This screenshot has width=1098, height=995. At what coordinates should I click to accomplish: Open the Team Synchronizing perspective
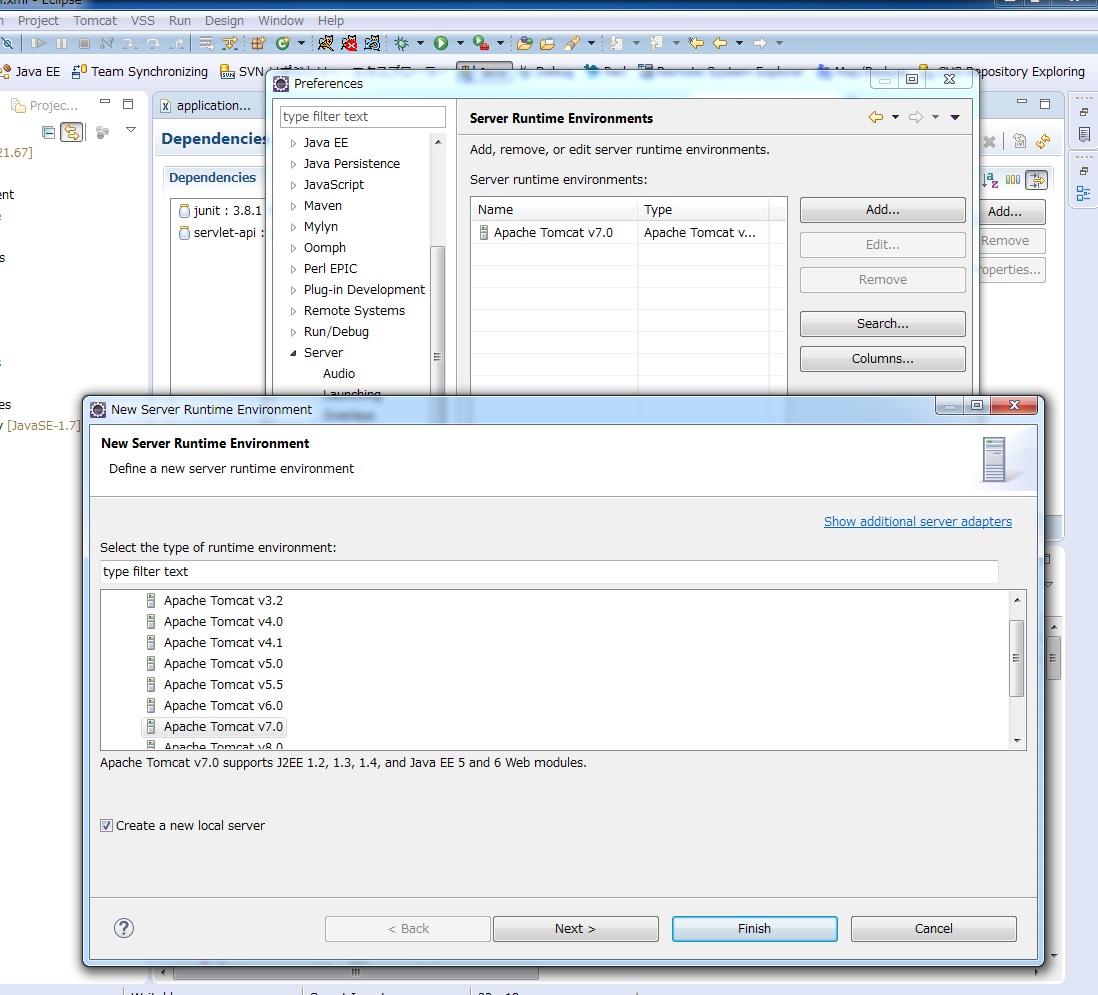tap(140, 71)
